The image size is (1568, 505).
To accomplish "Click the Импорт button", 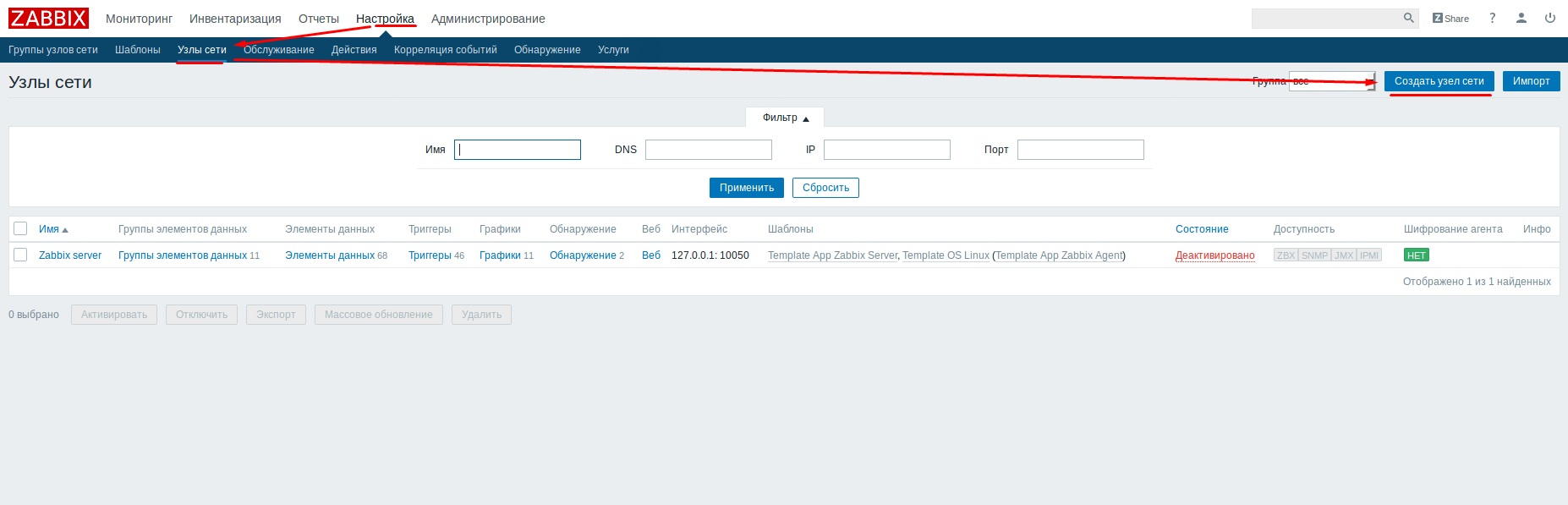I will [x=1532, y=81].
